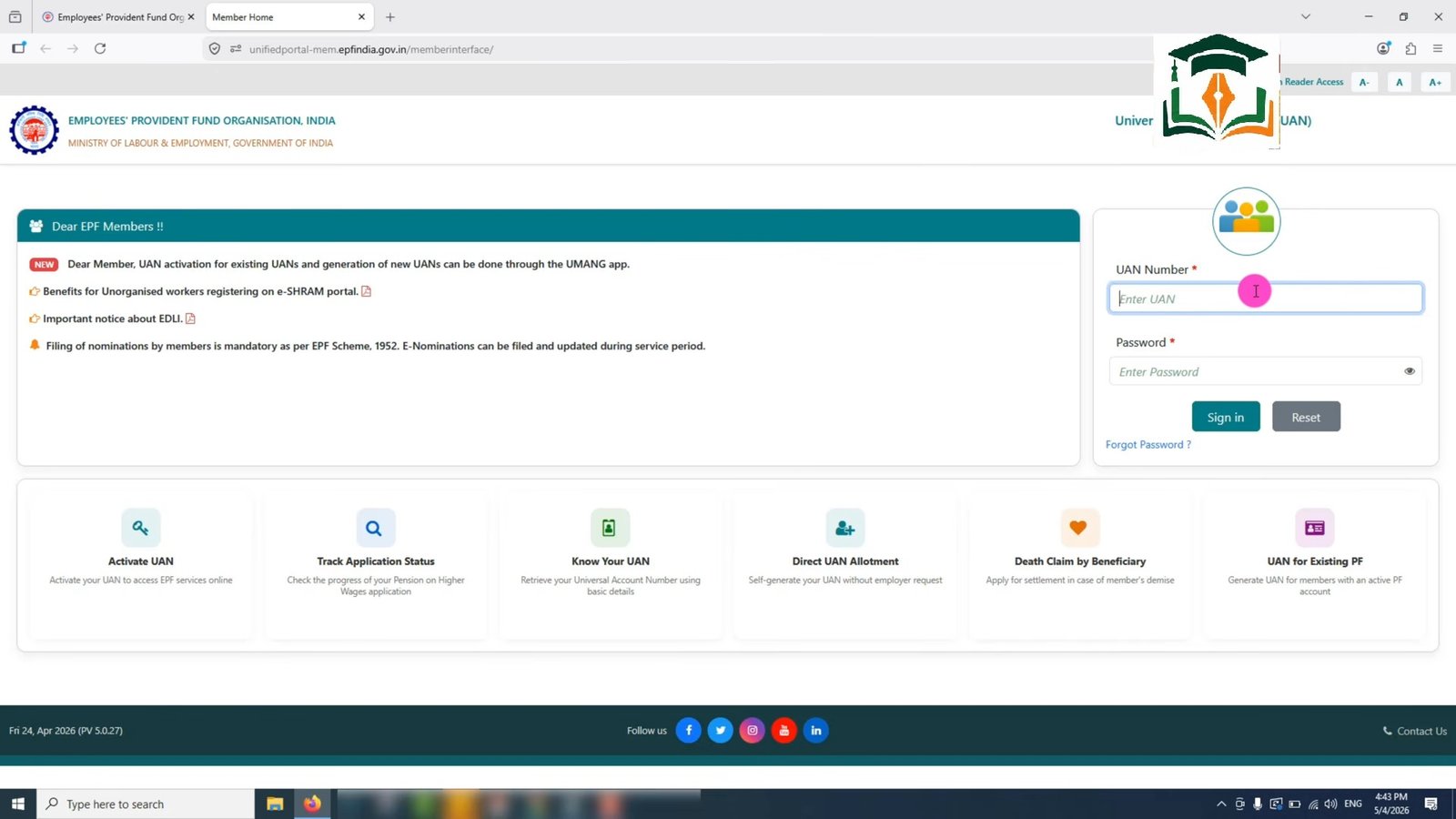Open the Track Application Status title link
1456x819 pixels.
click(376, 561)
